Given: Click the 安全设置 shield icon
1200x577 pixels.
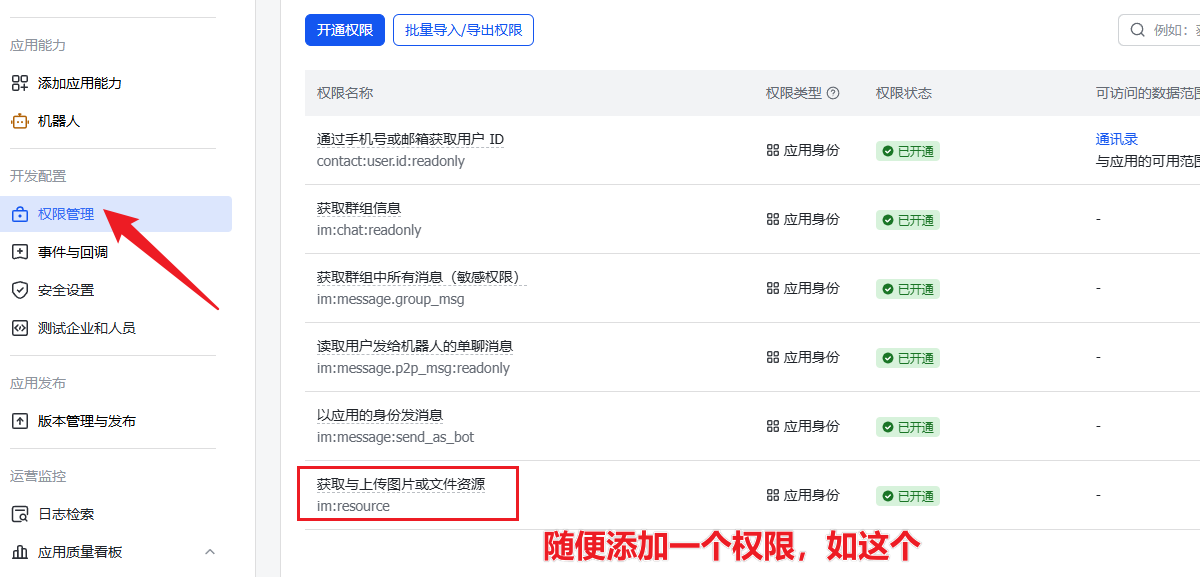Looking at the screenshot, I should (x=19, y=290).
